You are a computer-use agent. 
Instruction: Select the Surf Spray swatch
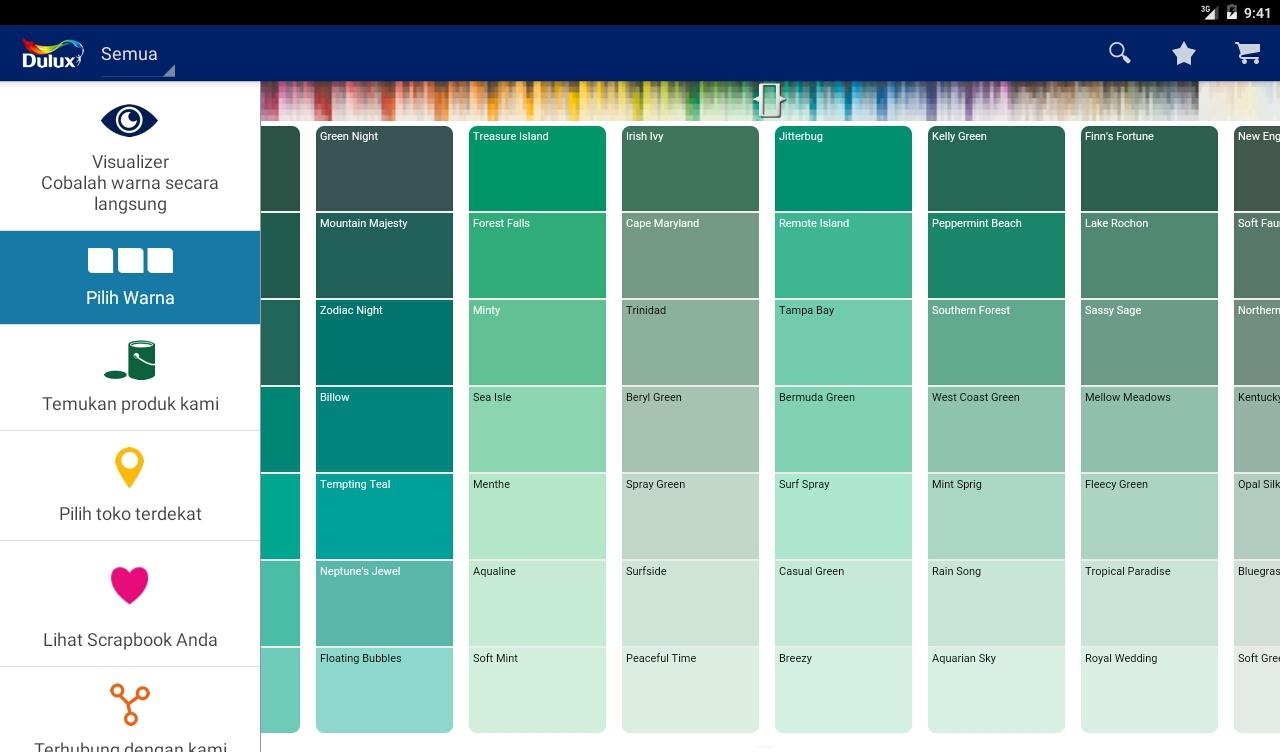(843, 517)
